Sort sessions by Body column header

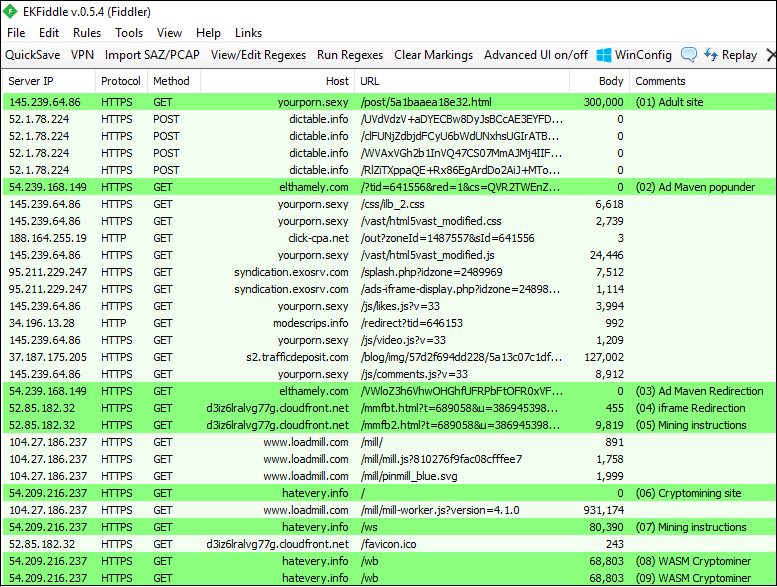pyautogui.click(x=610, y=81)
